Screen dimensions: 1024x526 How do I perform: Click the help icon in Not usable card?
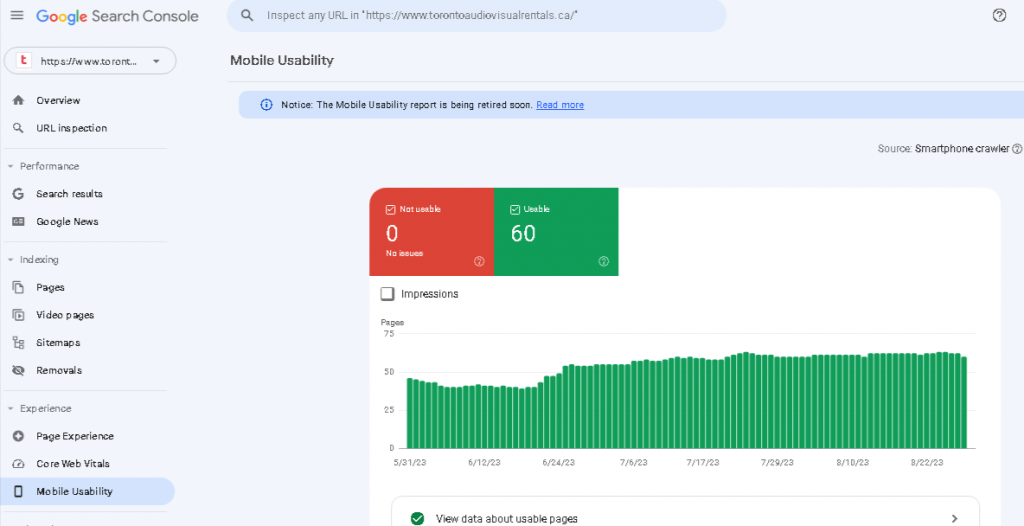pyautogui.click(x=479, y=261)
